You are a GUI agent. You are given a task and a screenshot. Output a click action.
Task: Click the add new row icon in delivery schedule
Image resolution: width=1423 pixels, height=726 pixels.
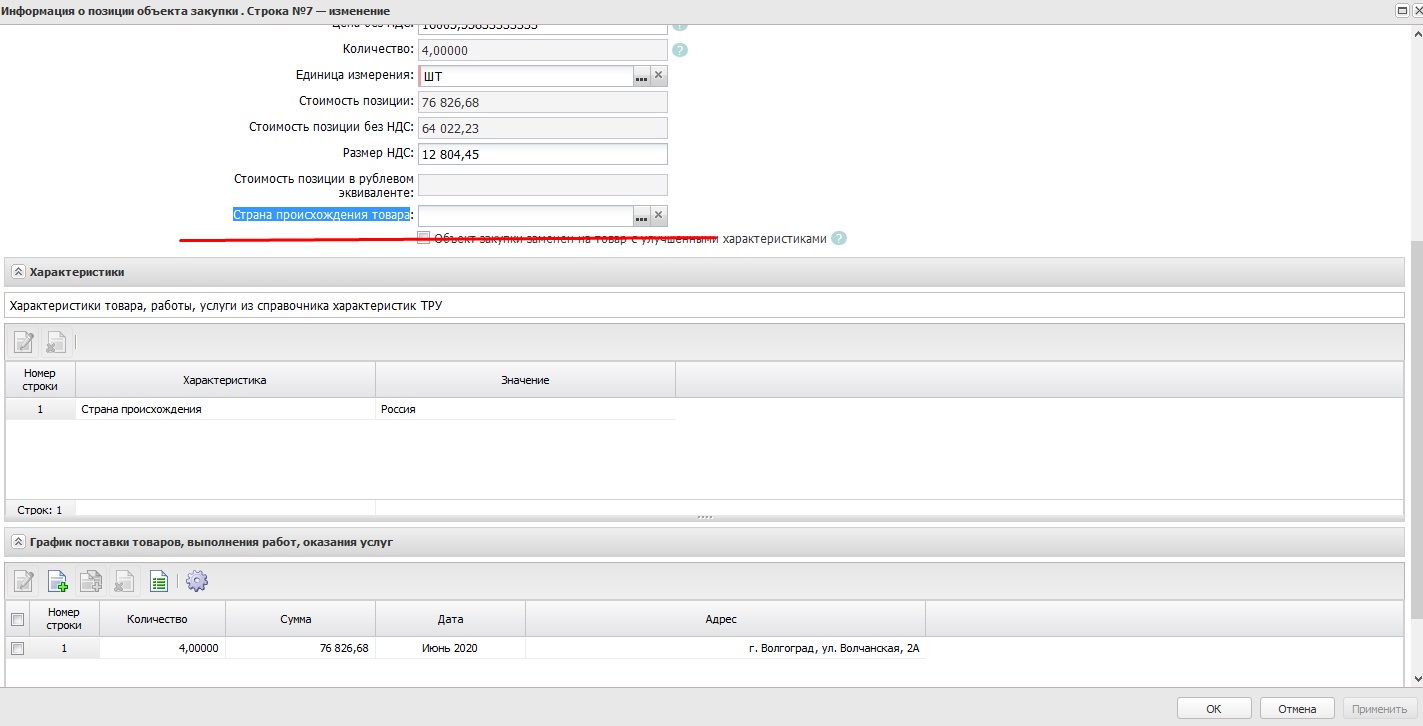[x=58, y=581]
